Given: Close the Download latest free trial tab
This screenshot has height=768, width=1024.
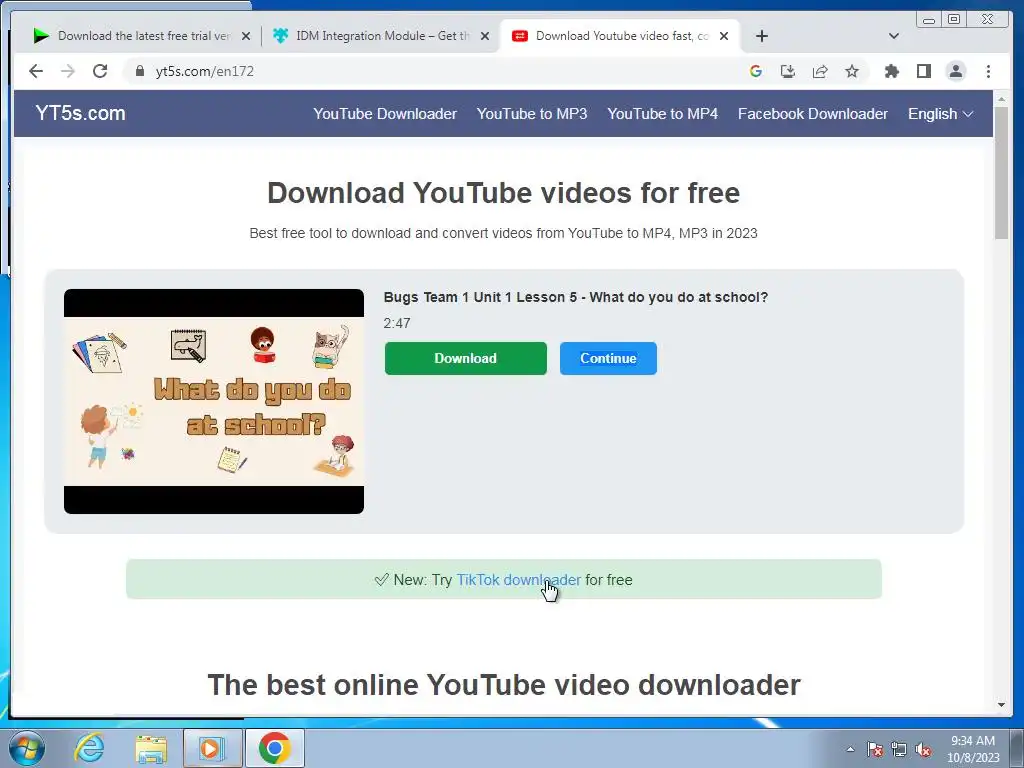Looking at the screenshot, I should (x=246, y=36).
